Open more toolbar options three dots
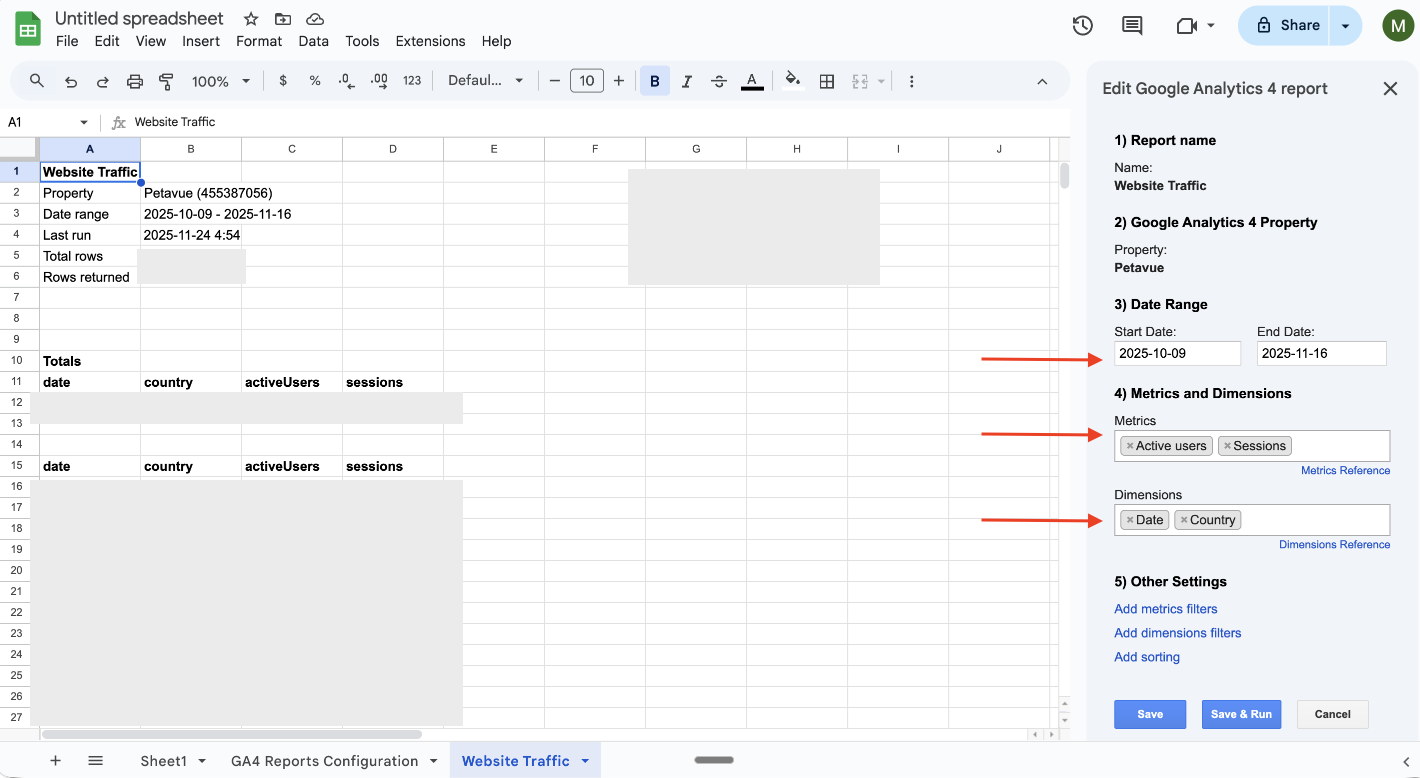The height and width of the screenshot is (778, 1420). pos(911,81)
